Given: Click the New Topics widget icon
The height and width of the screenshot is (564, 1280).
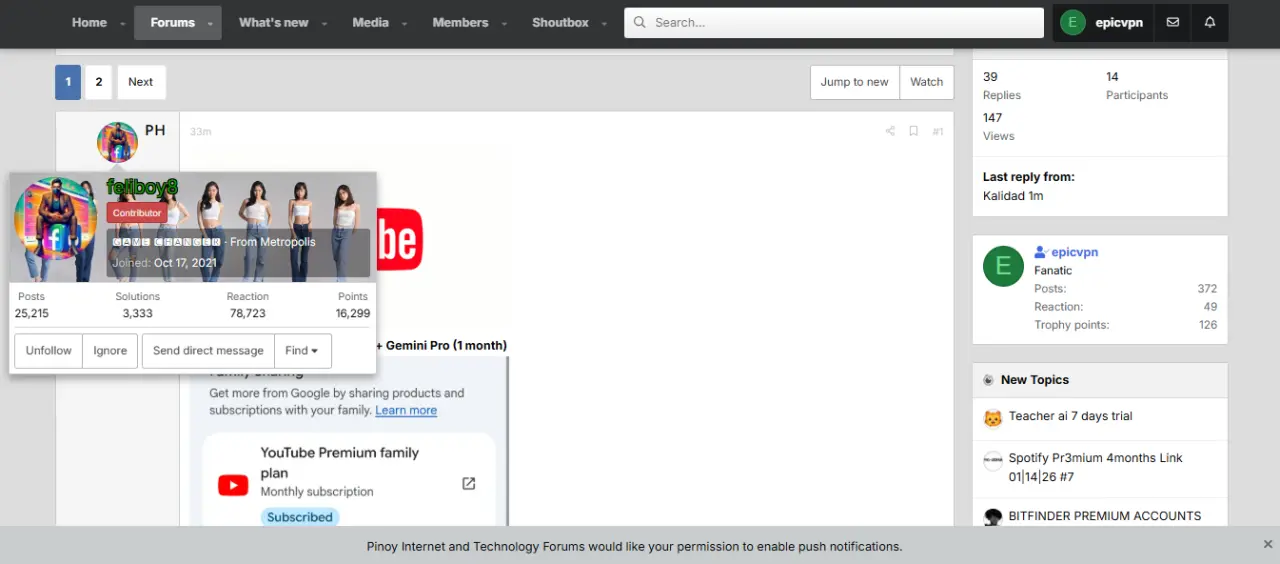Looking at the screenshot, I should pyautogui.click(x=989, y=380).
